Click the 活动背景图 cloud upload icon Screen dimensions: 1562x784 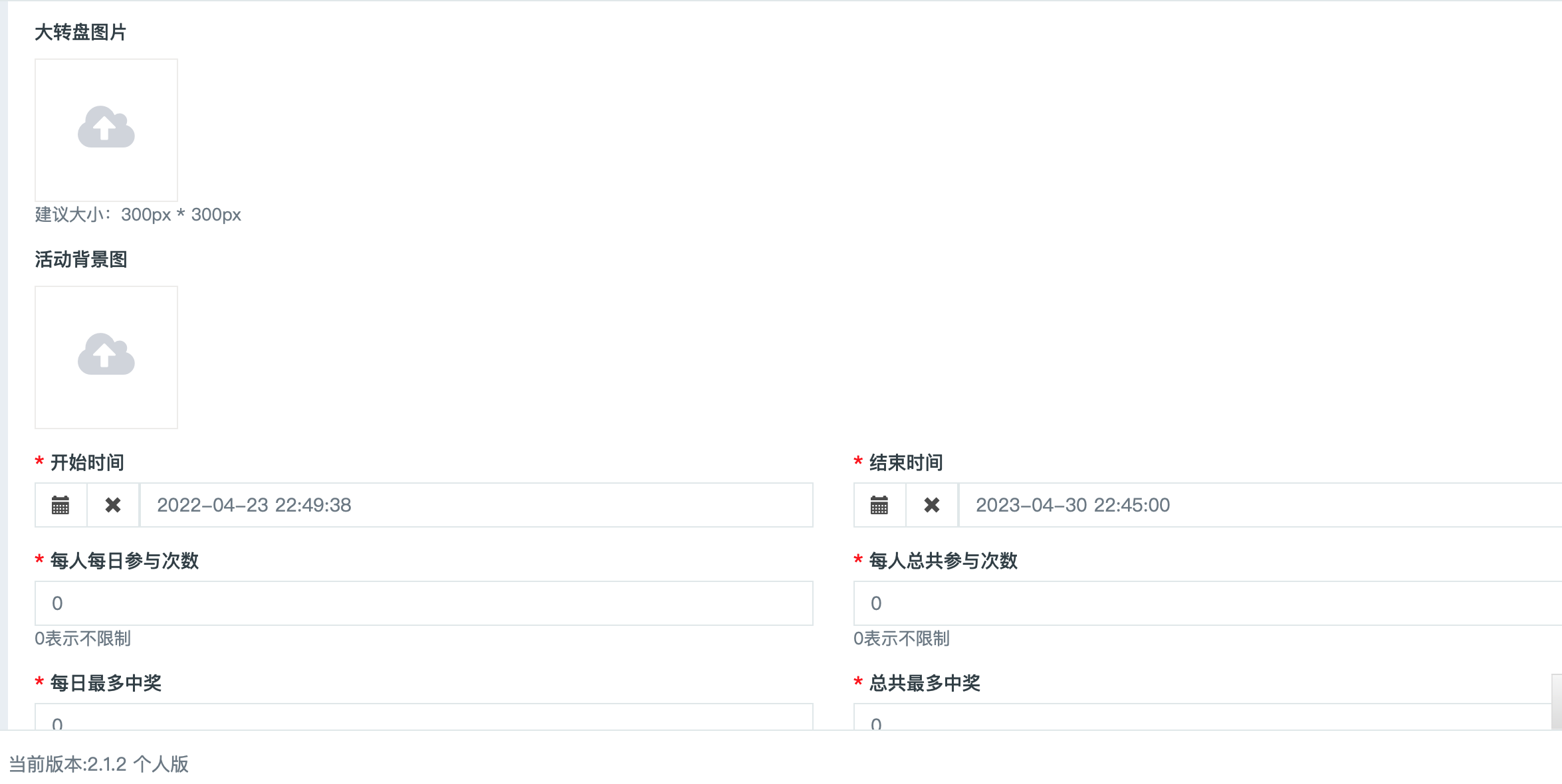(x=106, y=355)
